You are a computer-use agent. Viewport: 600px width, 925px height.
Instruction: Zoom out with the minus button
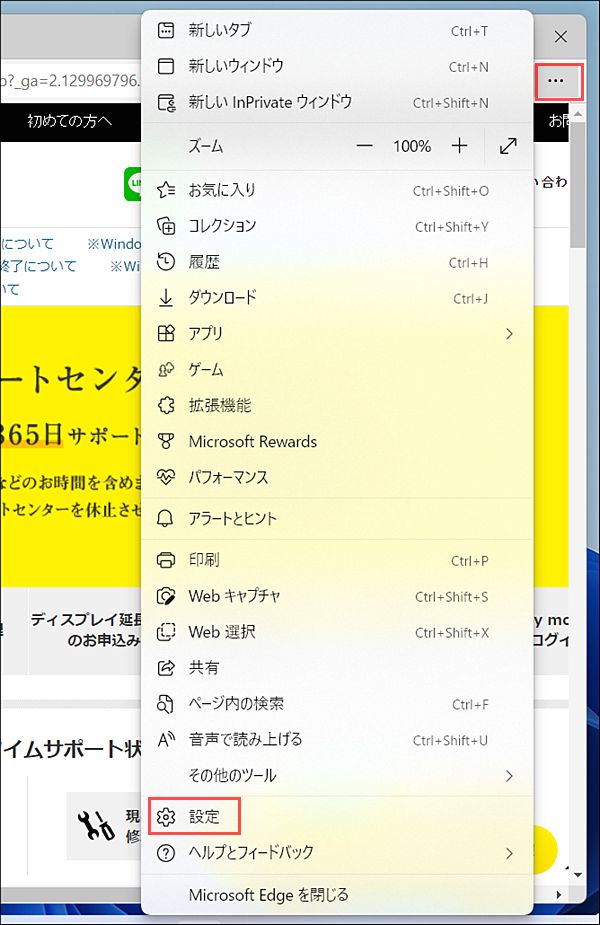(365, 146)
